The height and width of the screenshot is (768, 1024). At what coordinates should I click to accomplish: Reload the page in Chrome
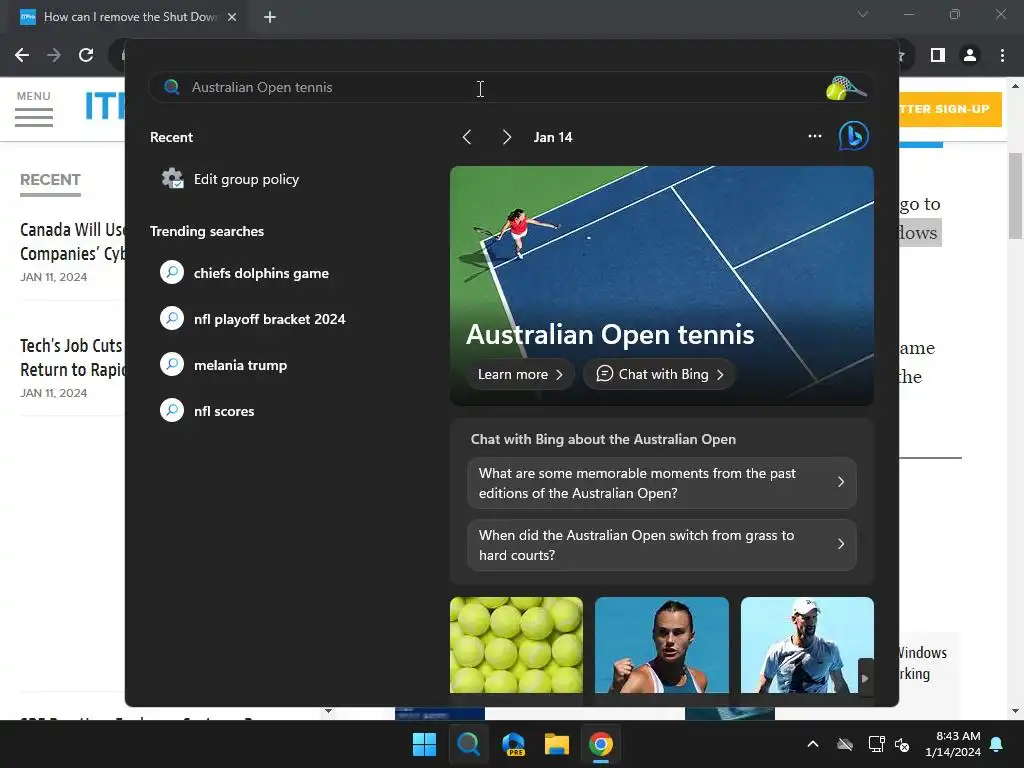pyautogui.click(x=86, y=55)
